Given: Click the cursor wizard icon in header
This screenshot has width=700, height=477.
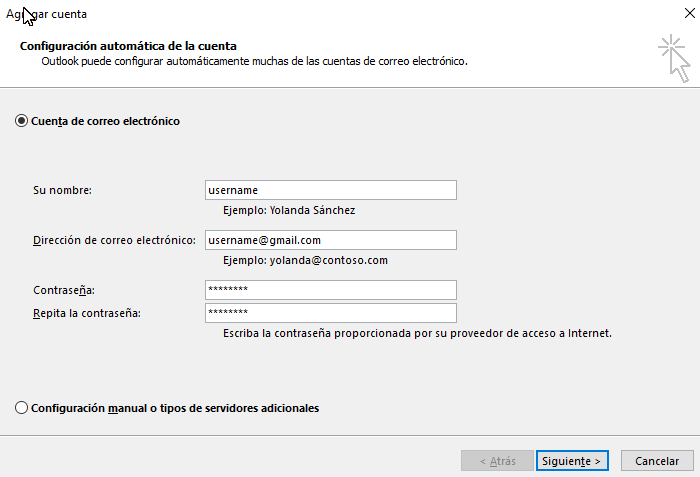Looking at the screenshot, I should pos(675,59).
